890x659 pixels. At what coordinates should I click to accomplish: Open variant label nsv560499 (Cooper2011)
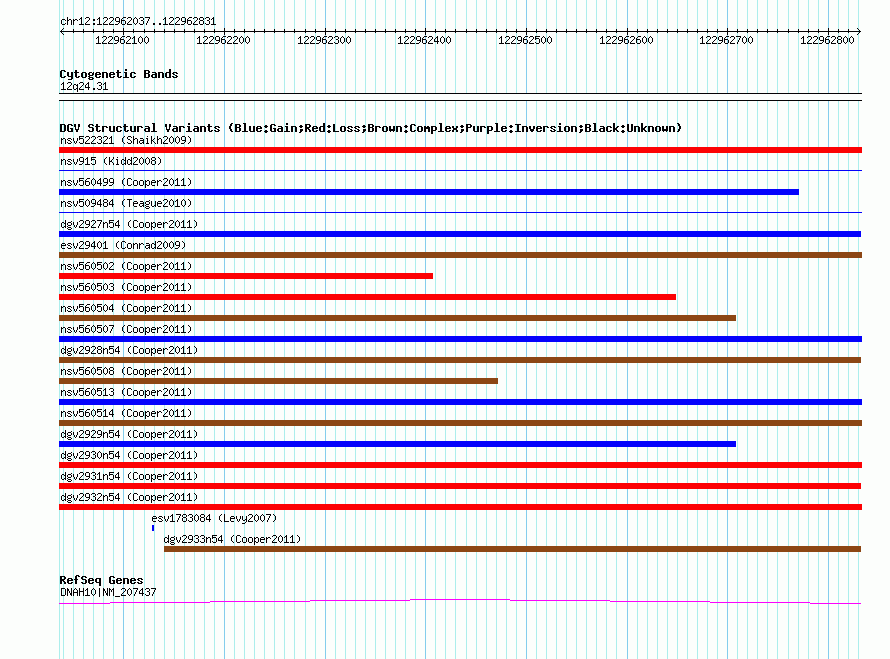click(x=126, y=182)
